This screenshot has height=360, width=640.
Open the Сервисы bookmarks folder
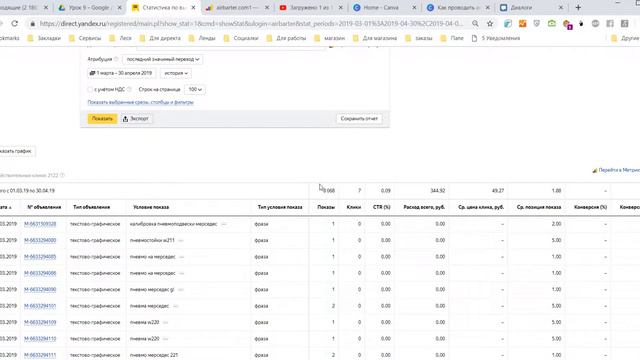pyautogui.click(x=85, y=38)
